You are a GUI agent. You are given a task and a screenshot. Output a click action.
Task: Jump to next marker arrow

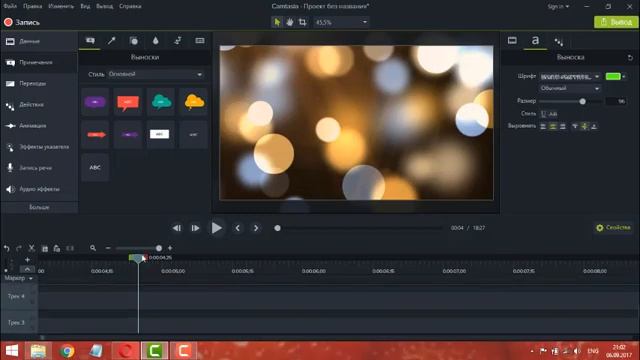click(256, 228)
